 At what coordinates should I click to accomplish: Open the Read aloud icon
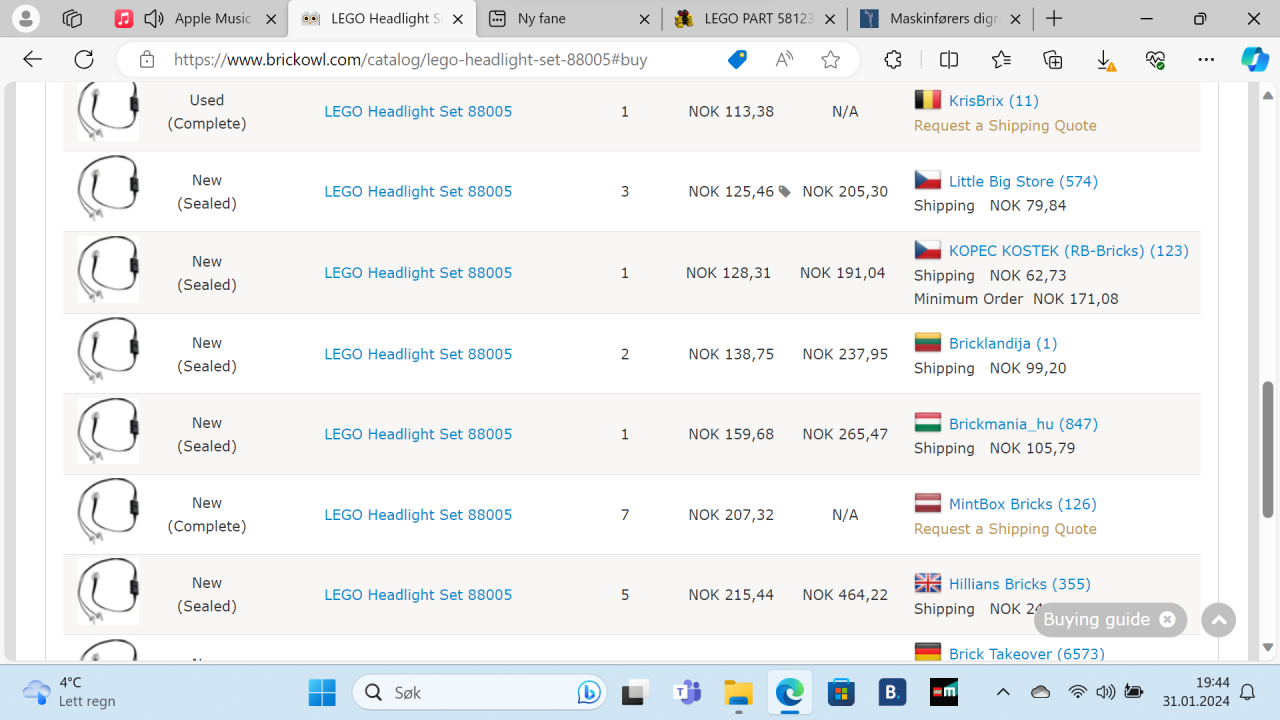[x=785, y=60]
